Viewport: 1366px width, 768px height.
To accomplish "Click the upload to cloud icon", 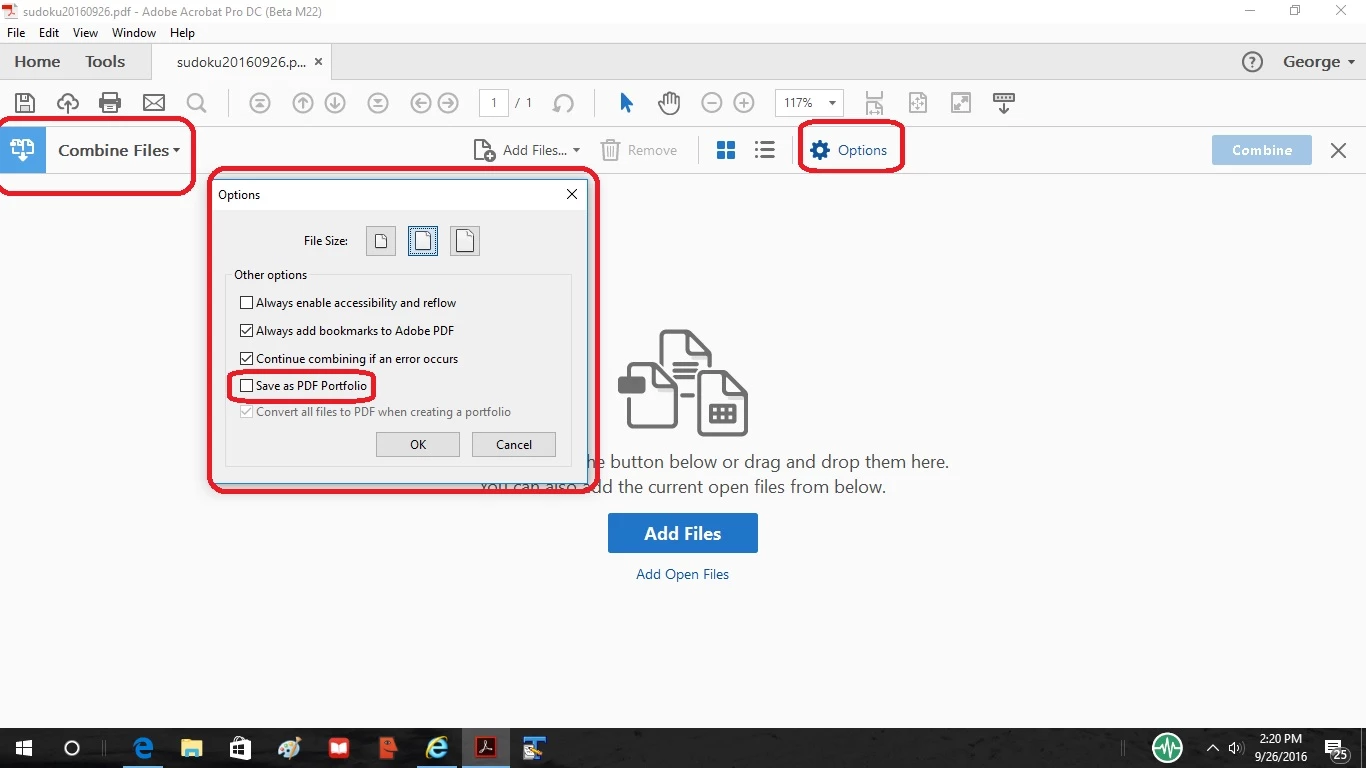I will click(67, 102).
